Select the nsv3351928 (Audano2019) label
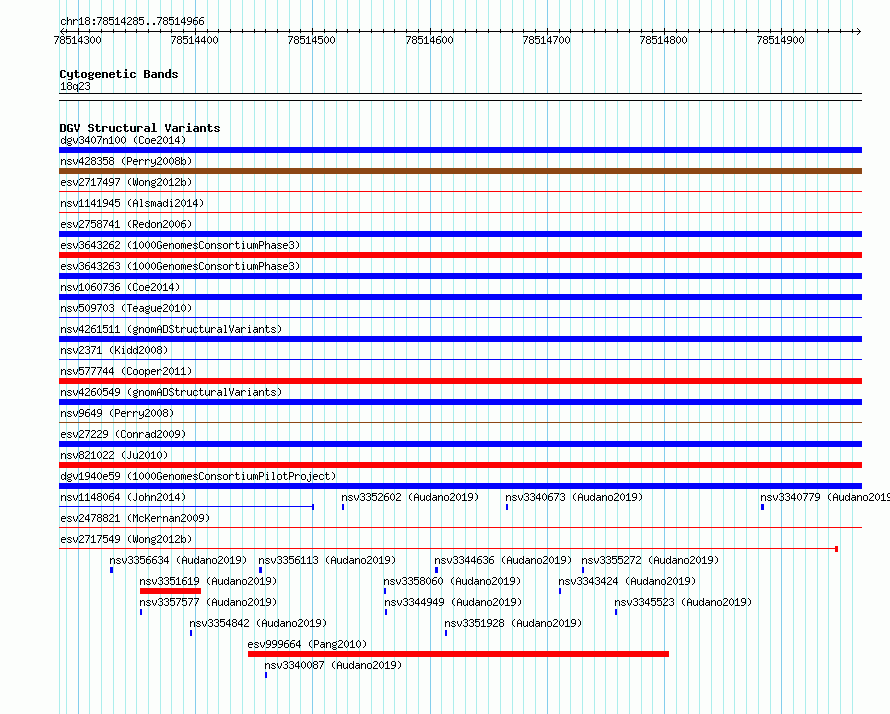890x714 pixels. (x=513, y=623)
